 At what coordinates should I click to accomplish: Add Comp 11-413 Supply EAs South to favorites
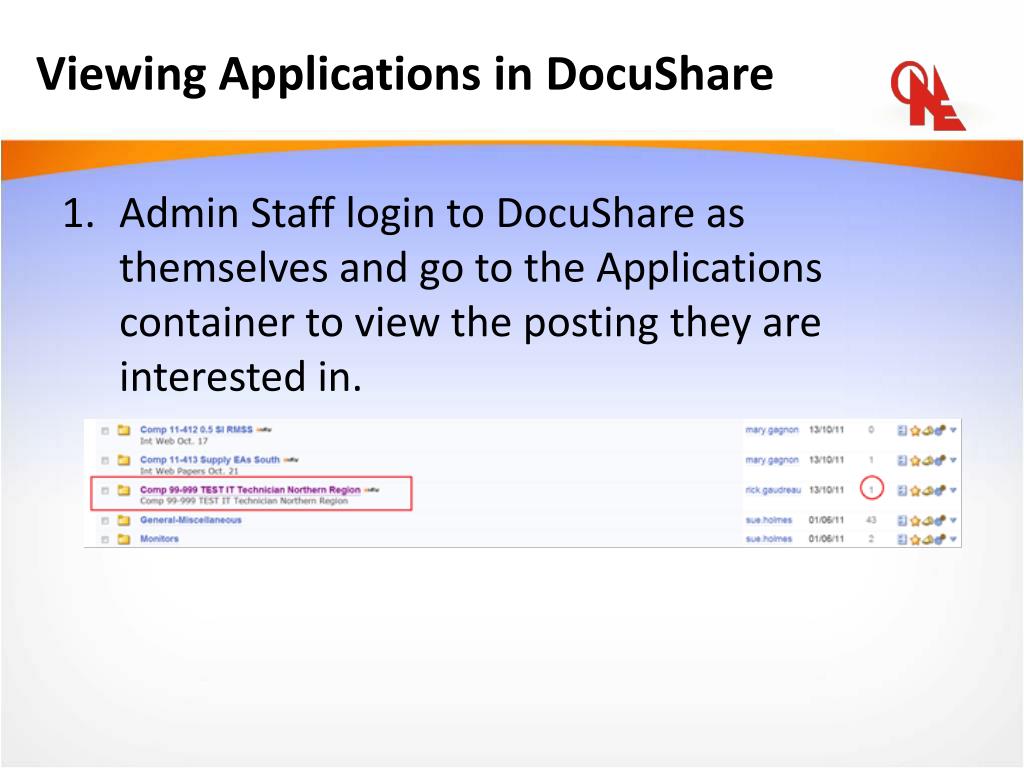915,460
